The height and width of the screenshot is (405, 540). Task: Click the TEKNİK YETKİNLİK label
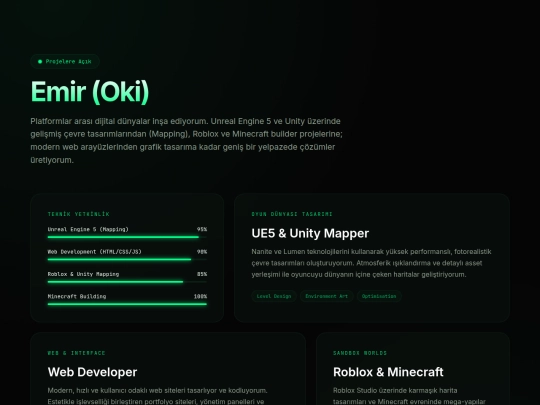79,214
